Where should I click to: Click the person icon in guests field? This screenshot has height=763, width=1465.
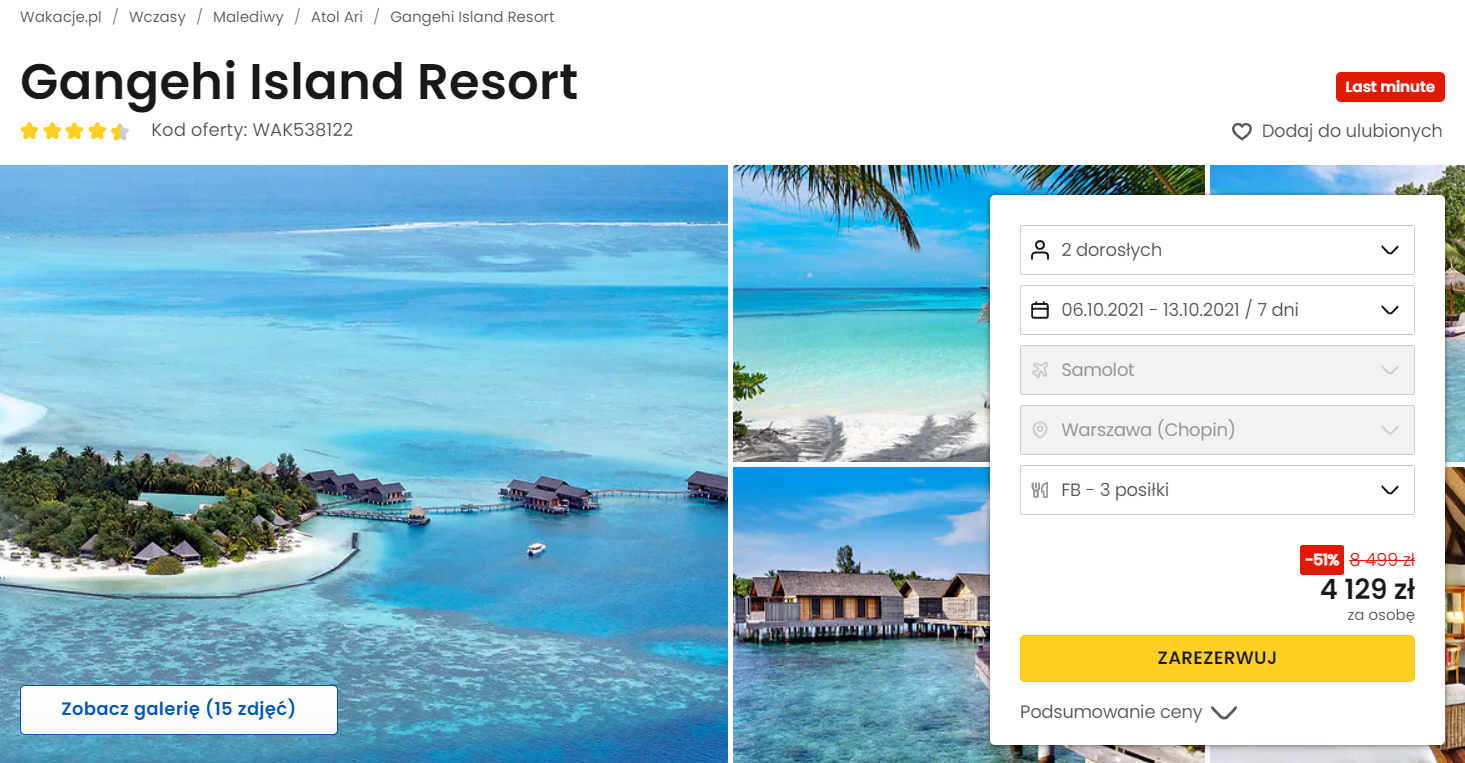(1040, 250)
